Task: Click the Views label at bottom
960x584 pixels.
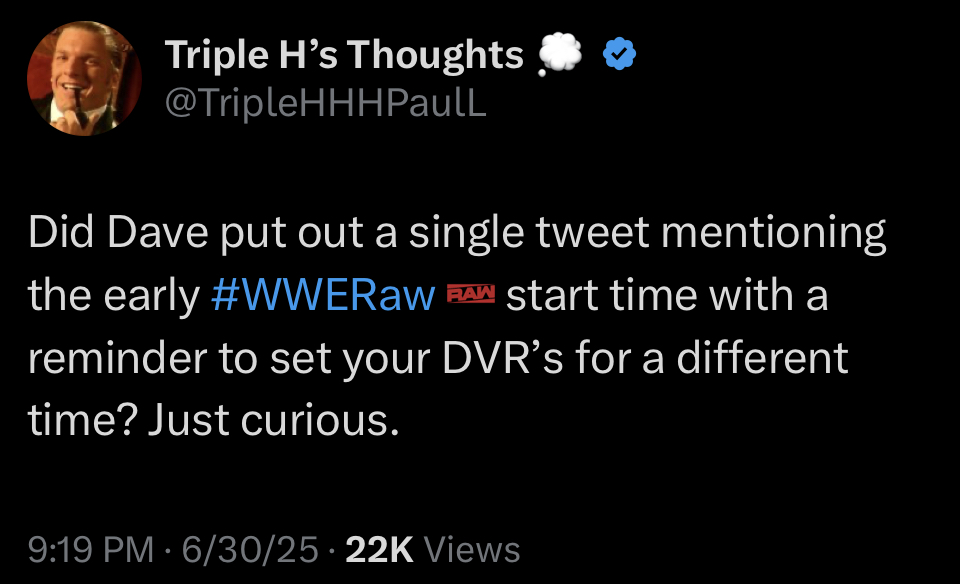Action: (x=472, y=549)
